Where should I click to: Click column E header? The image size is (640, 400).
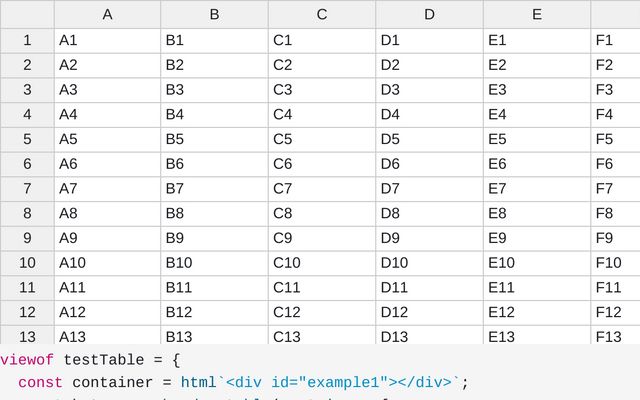537,14
